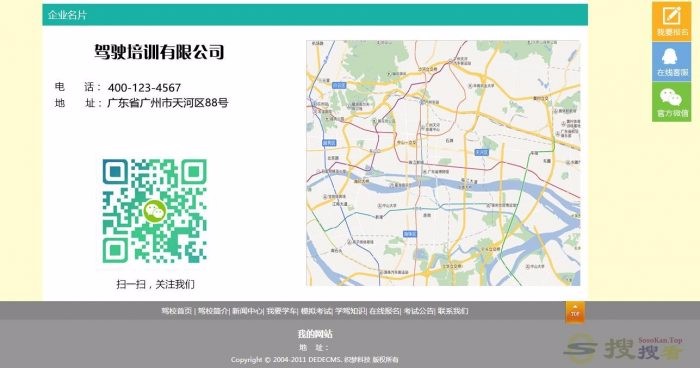Screen dimensions: 700x368
Task: Open 驾校首页 footer link
Action: [176, 311]
